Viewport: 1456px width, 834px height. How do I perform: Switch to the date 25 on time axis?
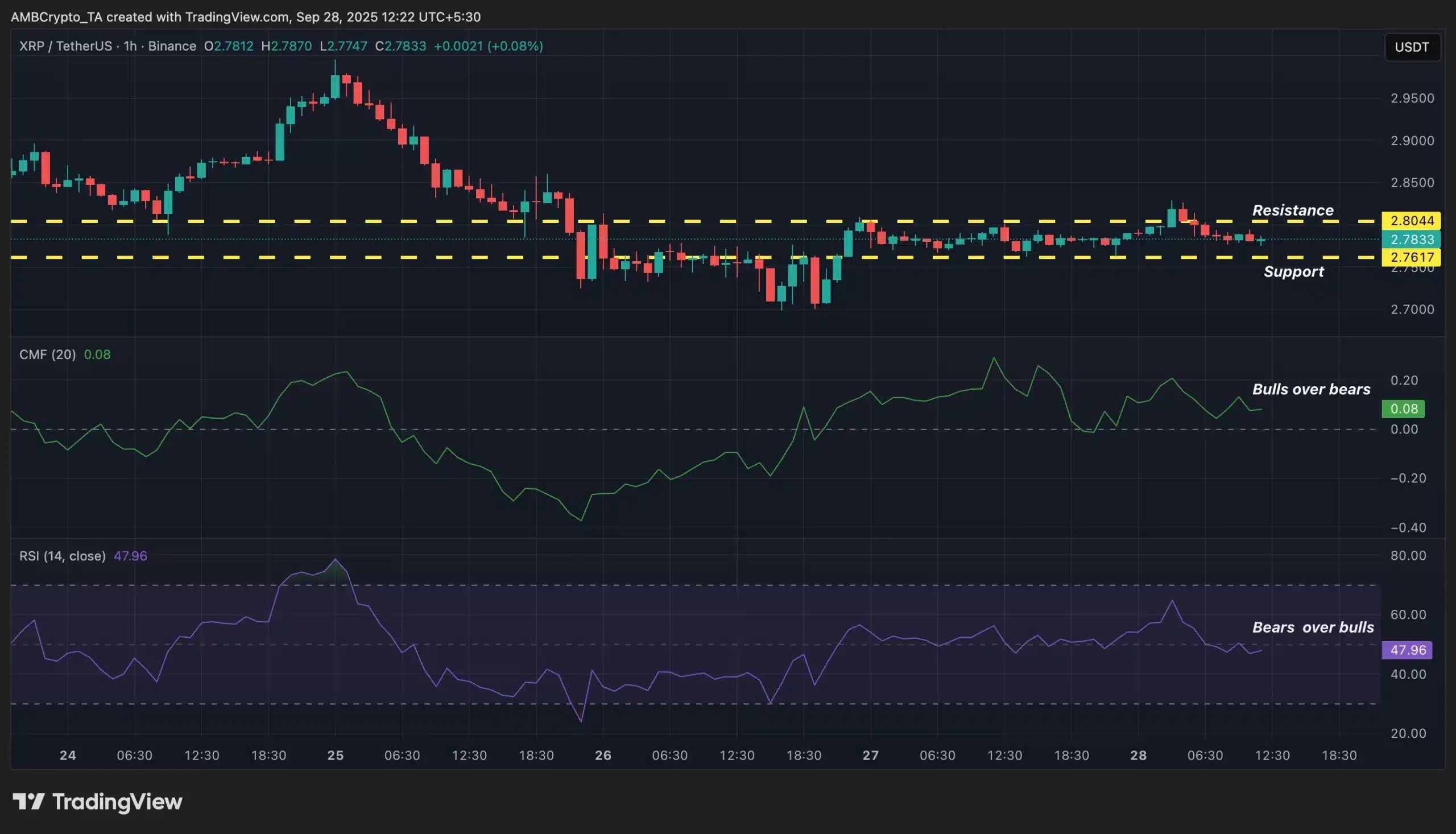pos(335,755)
